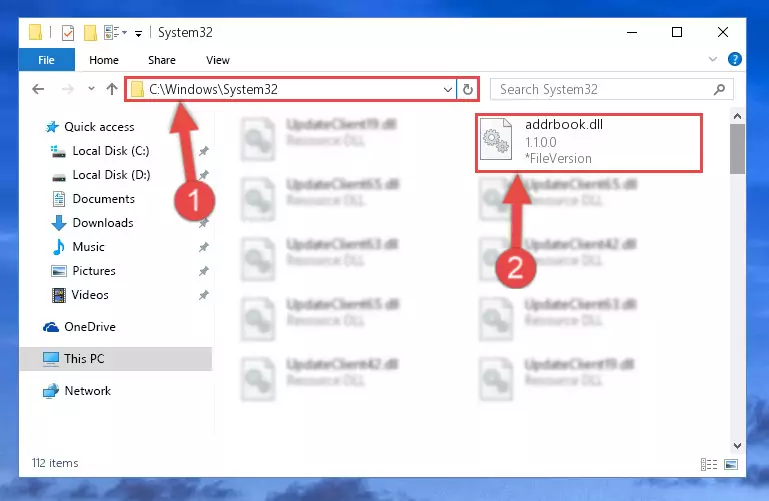Refresh the System32 folder
The width and height of the screenshot is (769, 501).
coord(468,89)
